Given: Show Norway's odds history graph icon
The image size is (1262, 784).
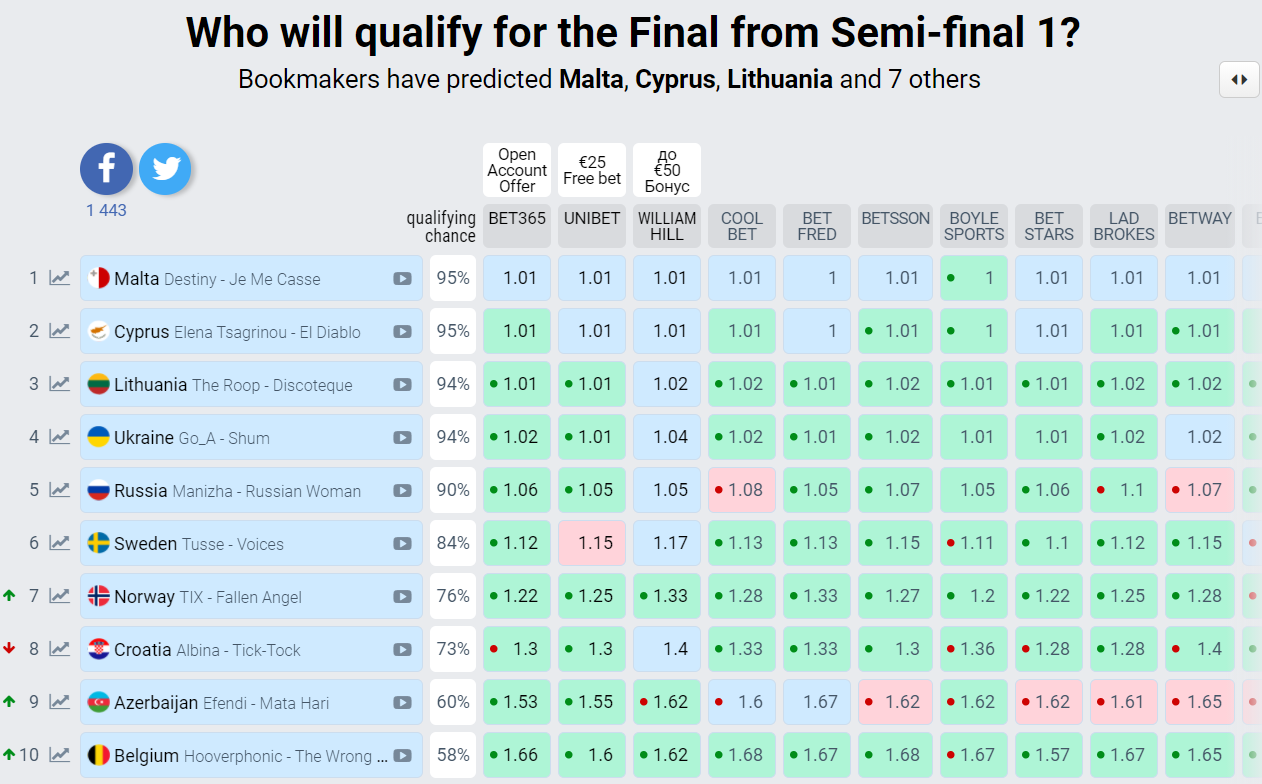Looking at the screenshot, I should point(60,596).
